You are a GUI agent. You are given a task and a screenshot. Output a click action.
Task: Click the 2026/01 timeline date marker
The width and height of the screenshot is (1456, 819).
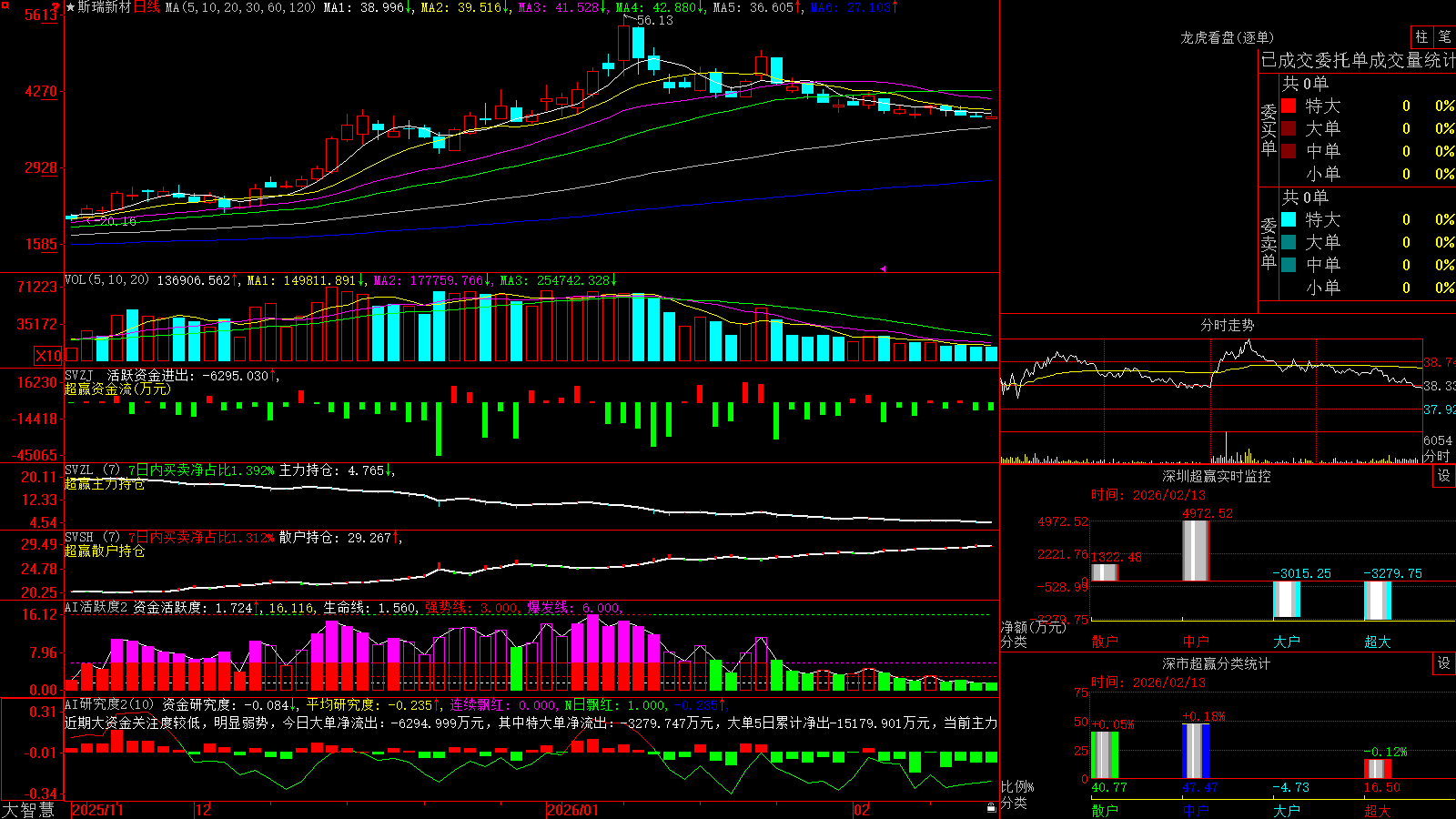[x=573, y=810]
